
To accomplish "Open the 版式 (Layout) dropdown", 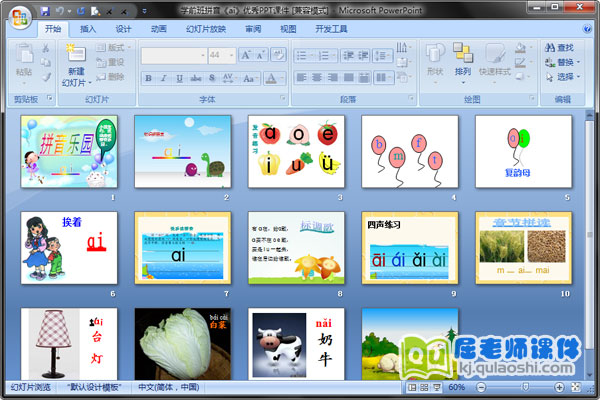I will [113, 47].
